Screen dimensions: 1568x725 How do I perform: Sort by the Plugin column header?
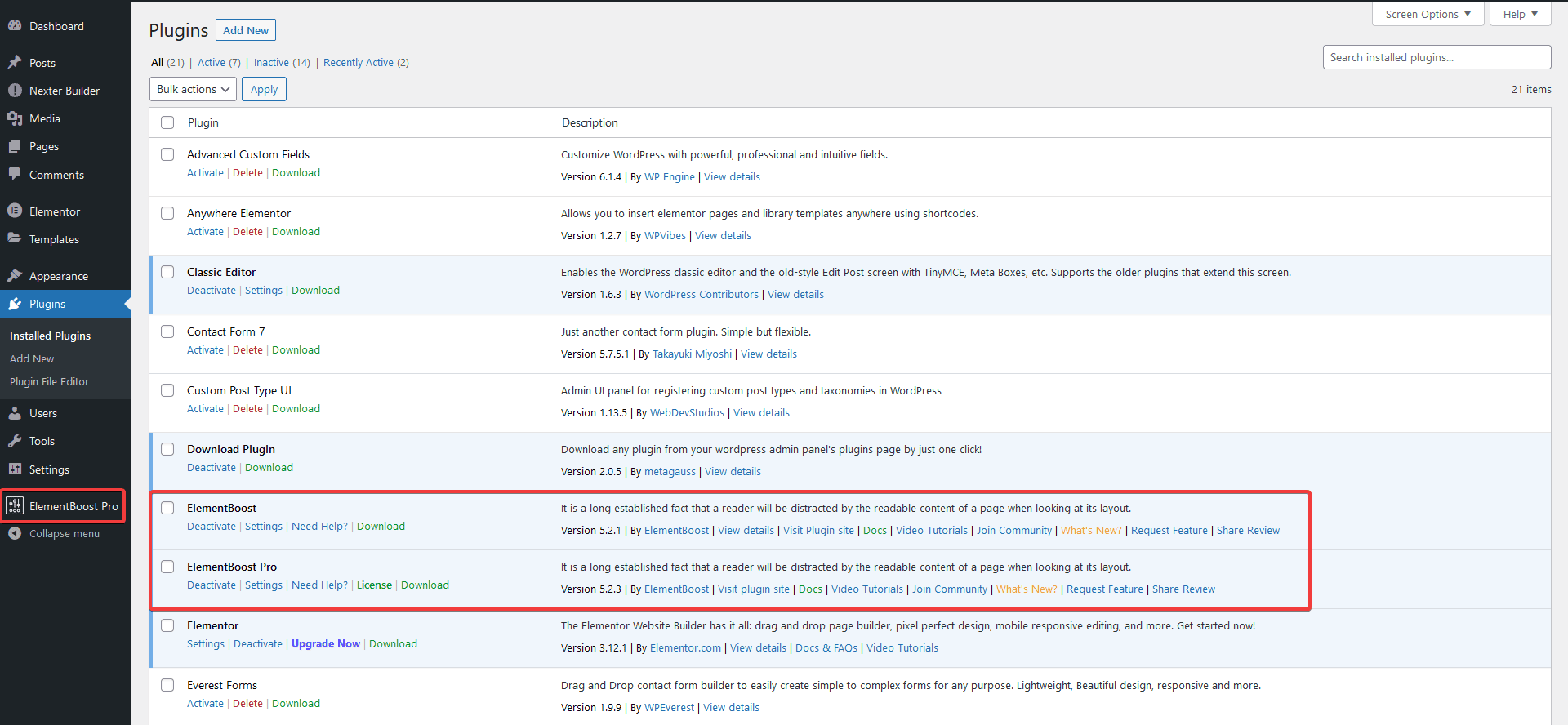click(203, 122)
